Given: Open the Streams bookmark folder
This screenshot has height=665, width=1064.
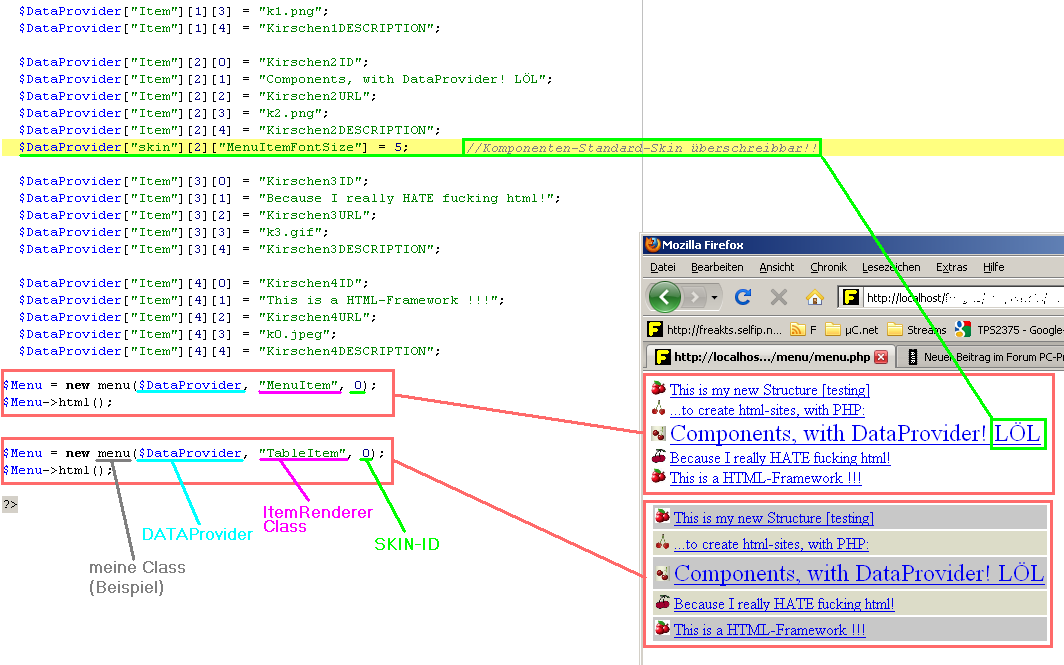Looking at the screenshot, I should coord(917,330).
